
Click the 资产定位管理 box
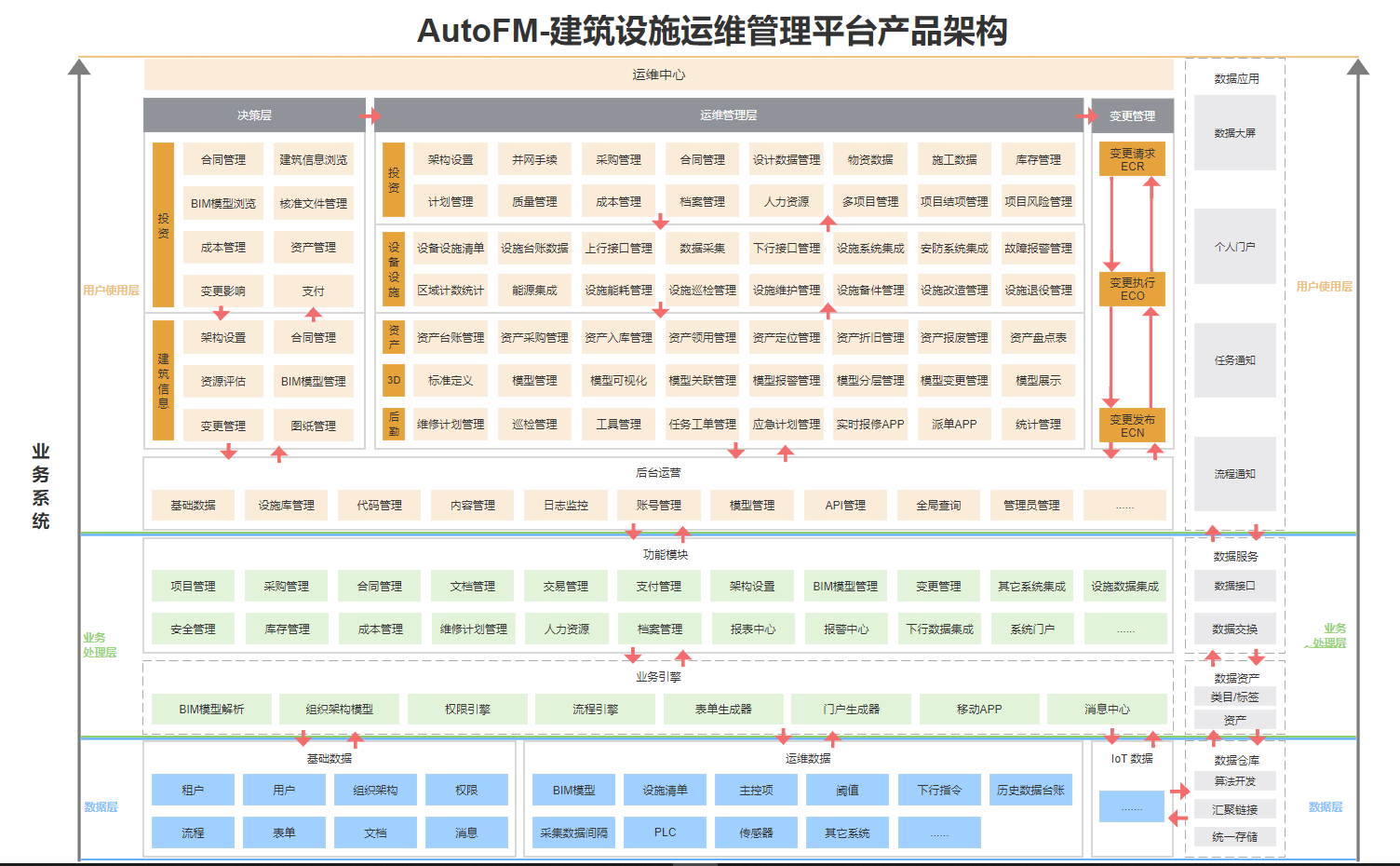click(x=787, y=337)
